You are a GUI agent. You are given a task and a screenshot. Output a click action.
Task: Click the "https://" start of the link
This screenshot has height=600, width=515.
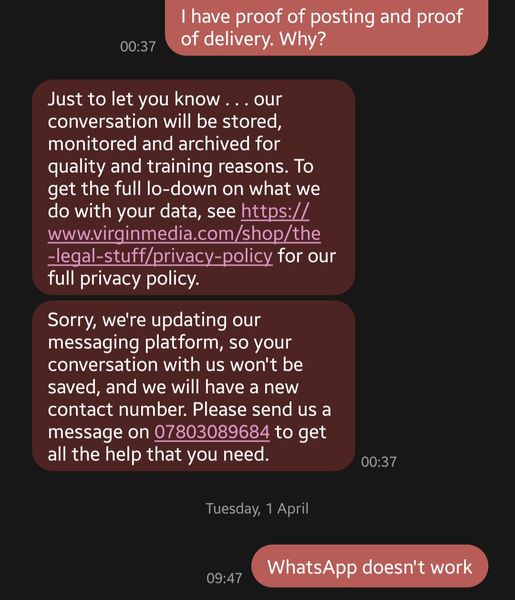tap(275, 211)
